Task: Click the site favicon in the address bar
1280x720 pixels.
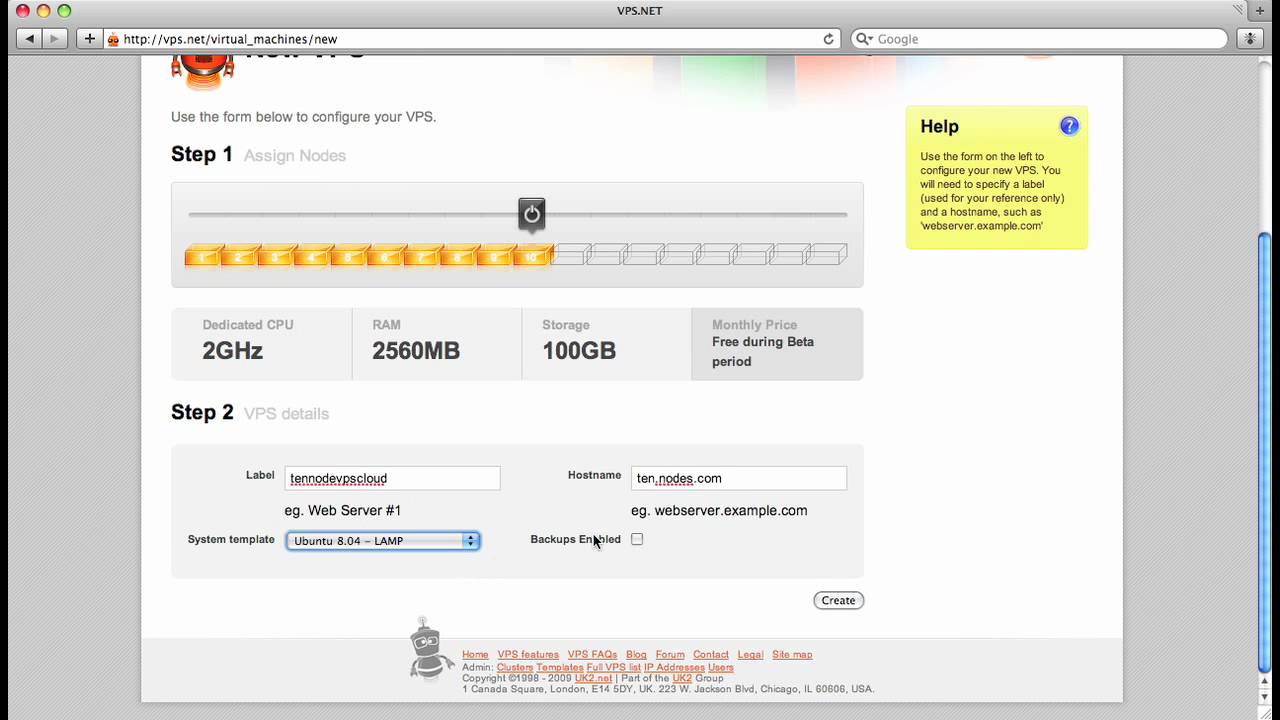Action: pos(113,39)
